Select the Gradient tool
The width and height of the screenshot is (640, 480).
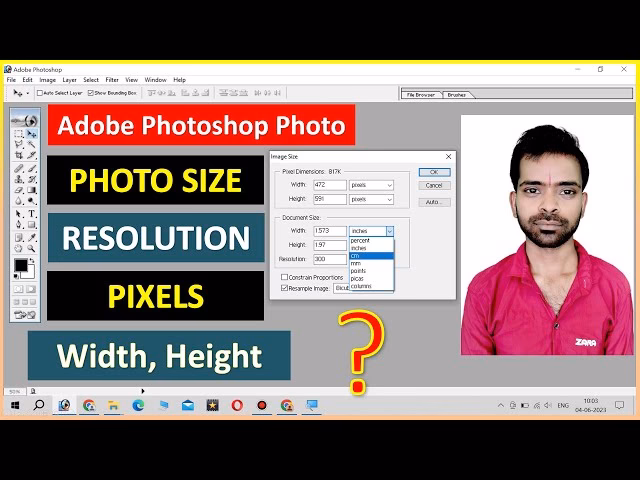point(31,190)
